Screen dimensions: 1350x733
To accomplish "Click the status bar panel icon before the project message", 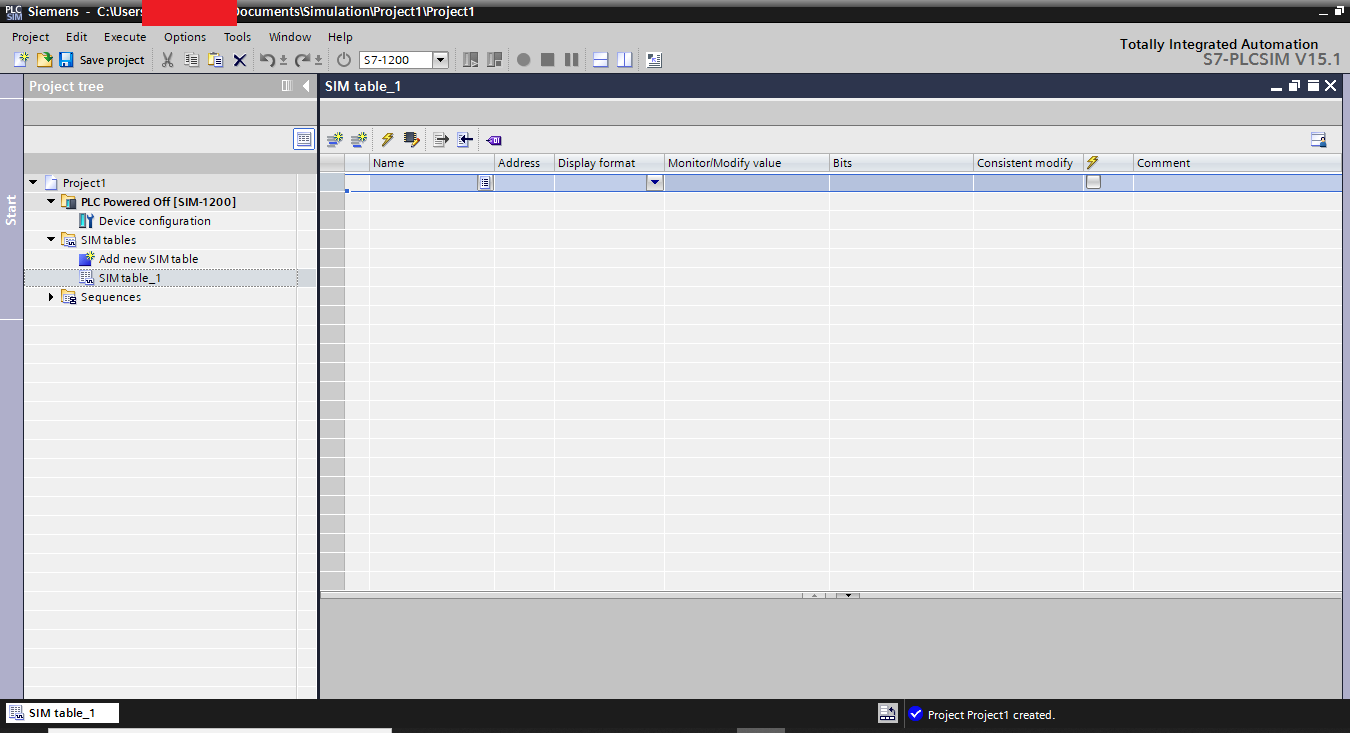I will pos(887,714).
